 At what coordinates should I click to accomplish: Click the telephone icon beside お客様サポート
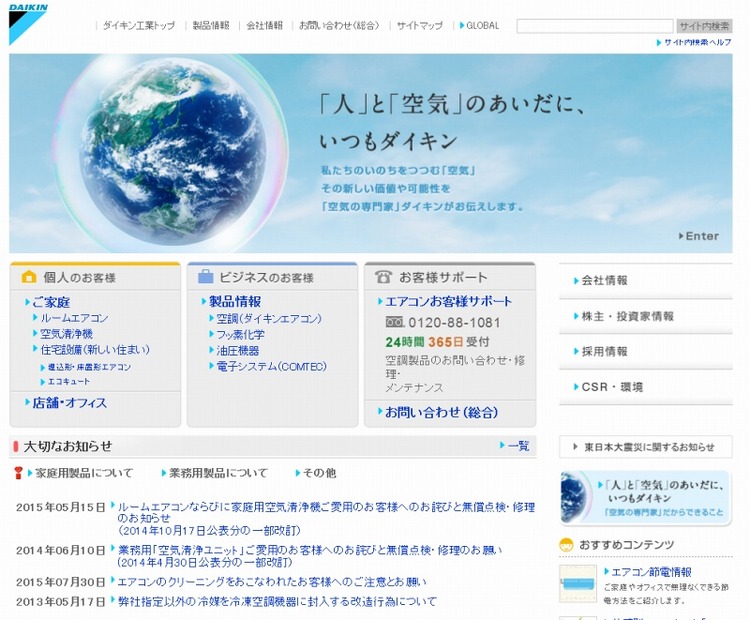click(x=383, y=277)
